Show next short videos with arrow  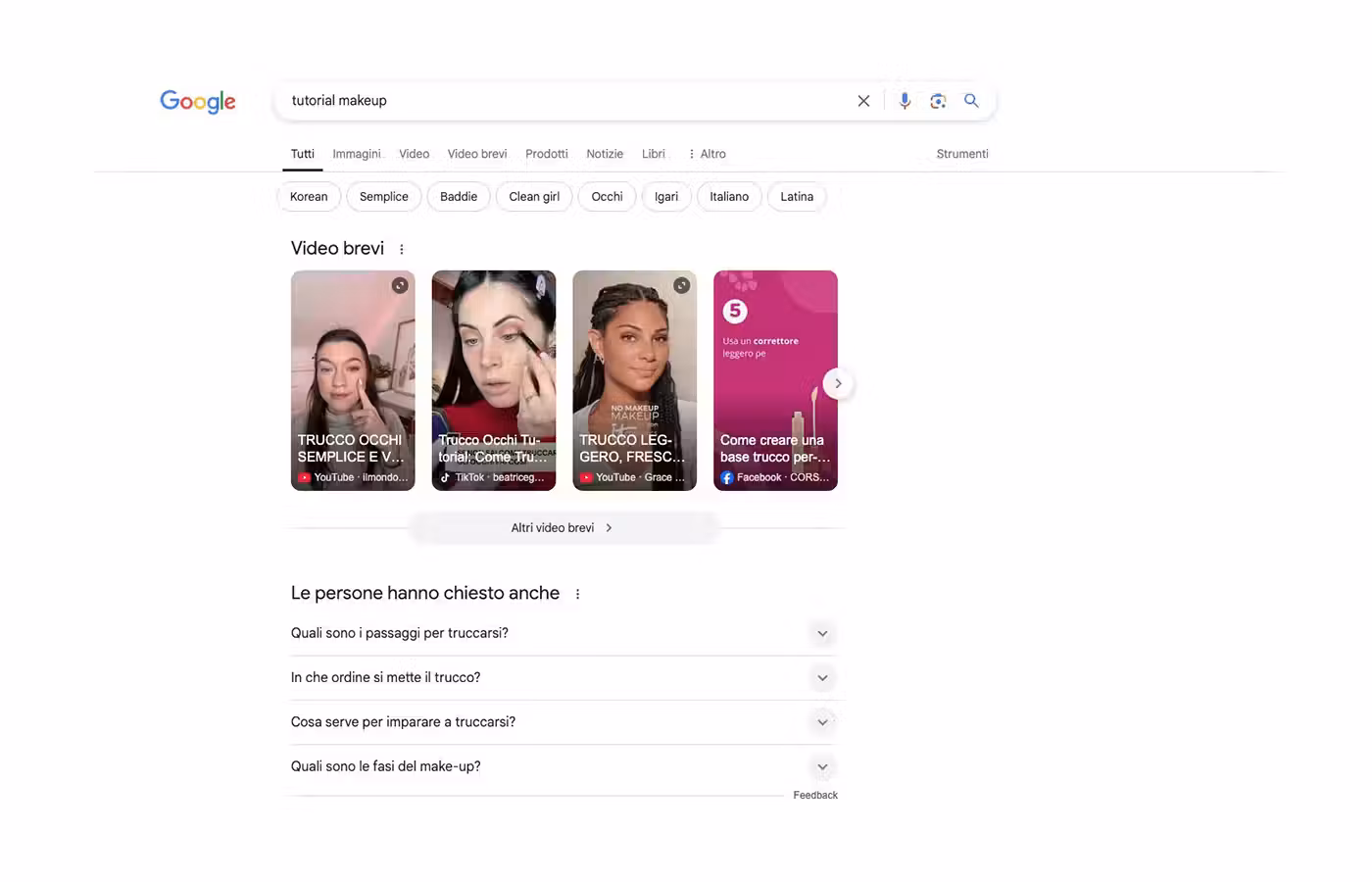(838, 383)
